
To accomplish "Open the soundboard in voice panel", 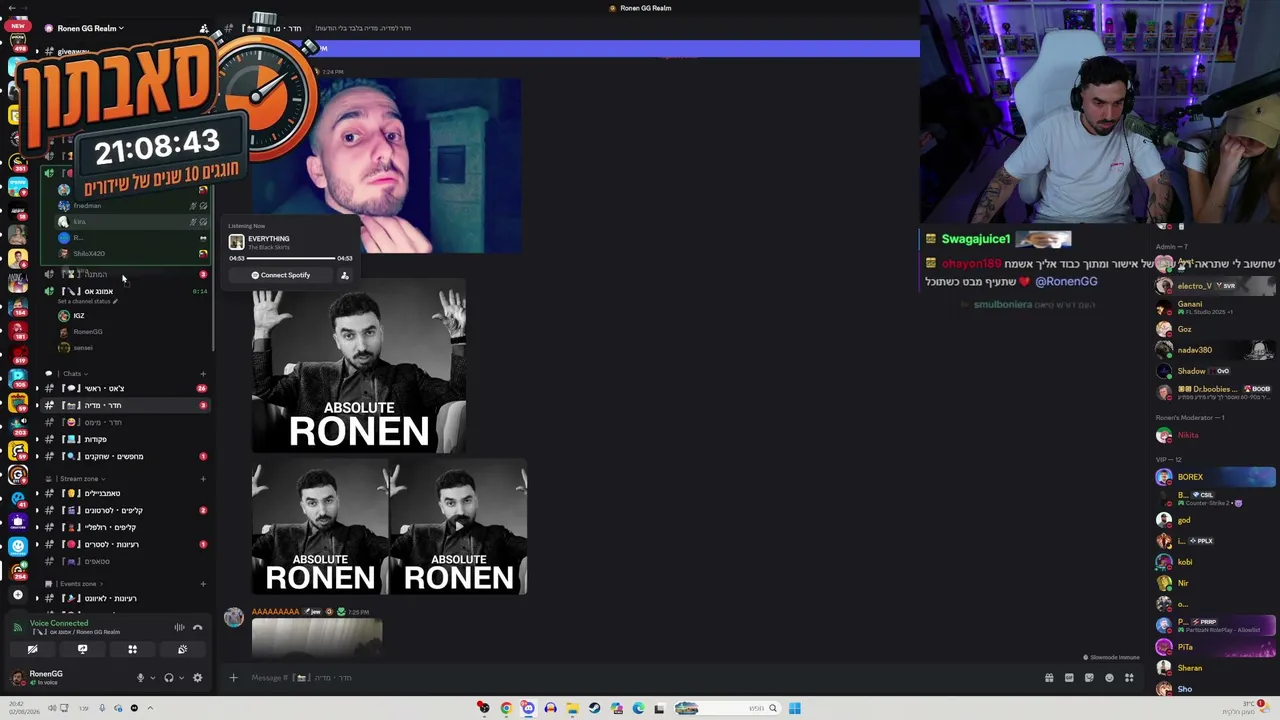I will click(182, 649).
